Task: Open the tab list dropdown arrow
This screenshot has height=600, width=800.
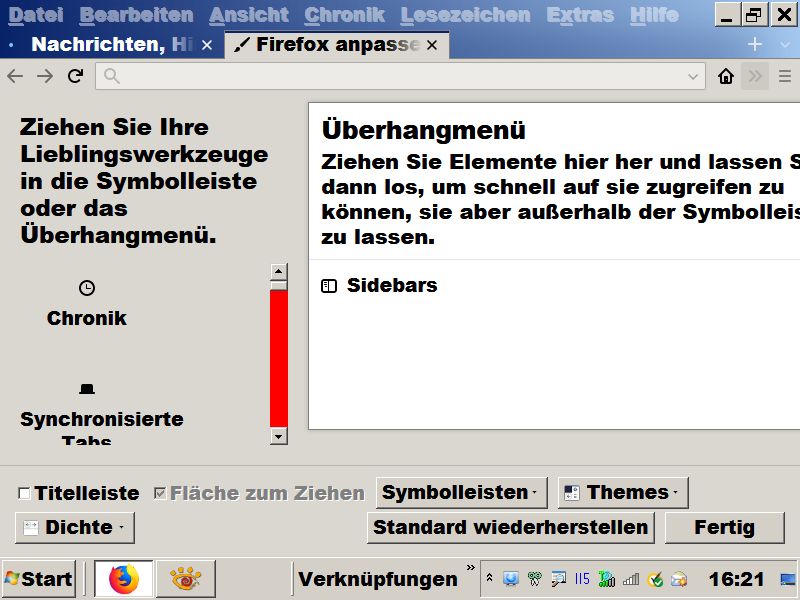Action: click(785, 44)
